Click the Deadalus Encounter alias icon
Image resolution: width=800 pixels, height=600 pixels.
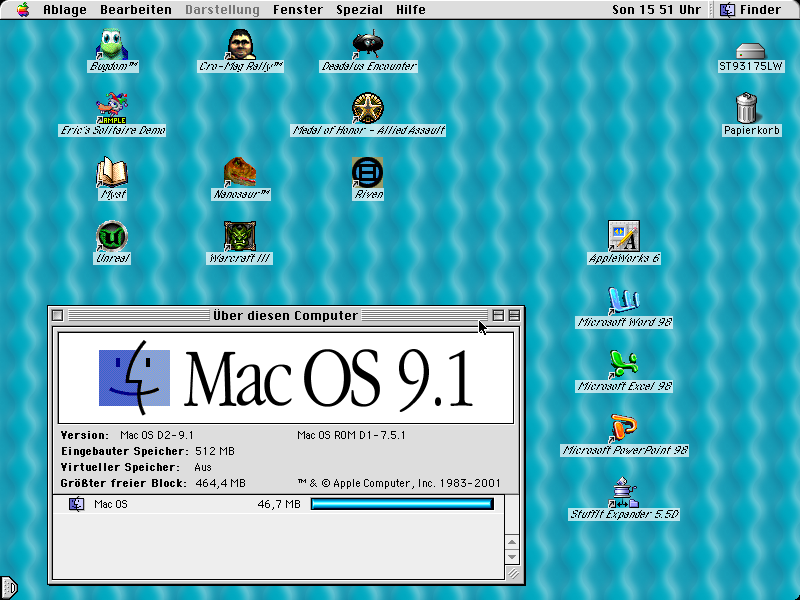[367, 44]
